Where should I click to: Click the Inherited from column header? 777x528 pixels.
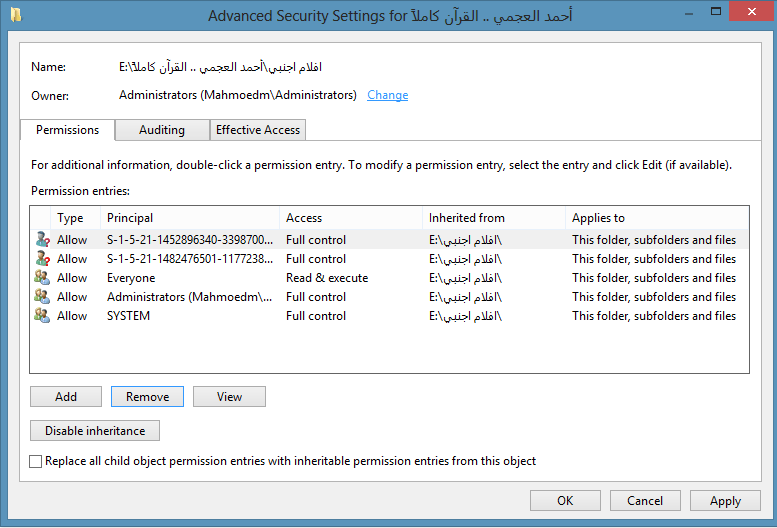click(494, 218)
